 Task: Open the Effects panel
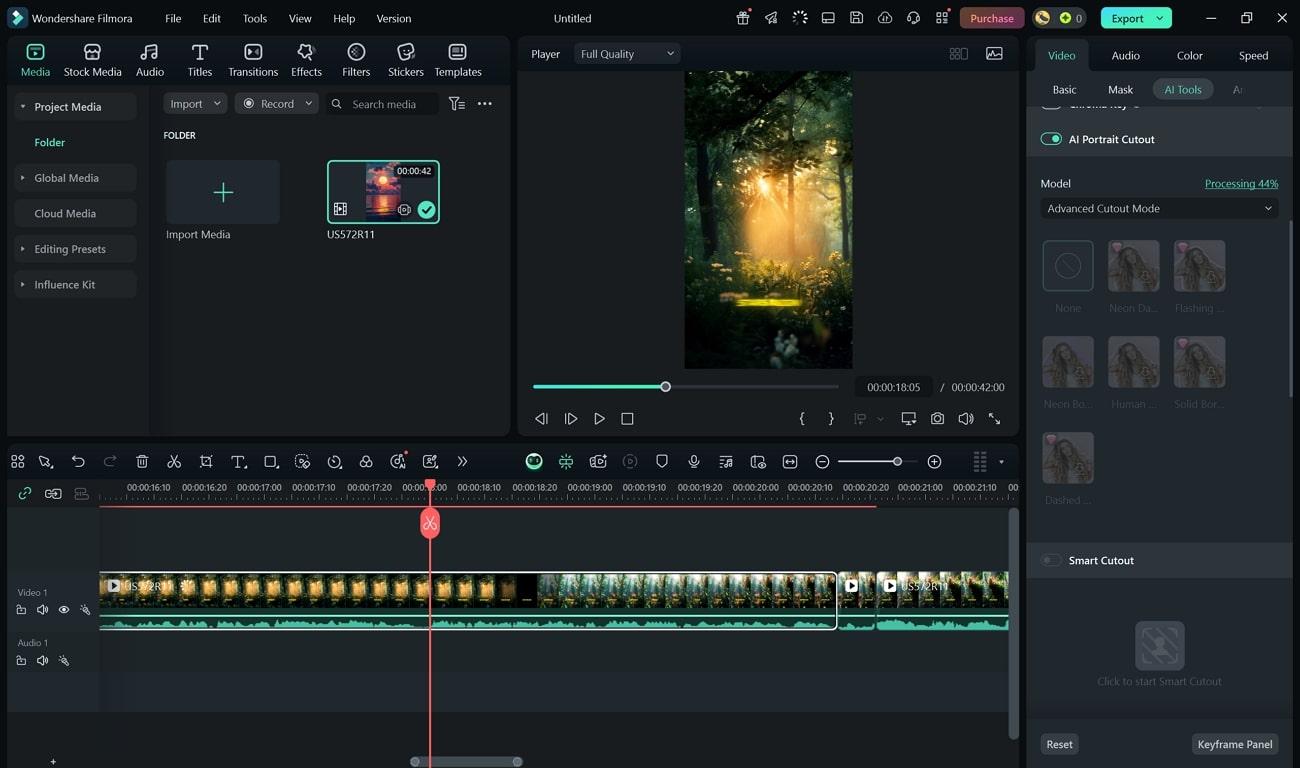(306, 60)
